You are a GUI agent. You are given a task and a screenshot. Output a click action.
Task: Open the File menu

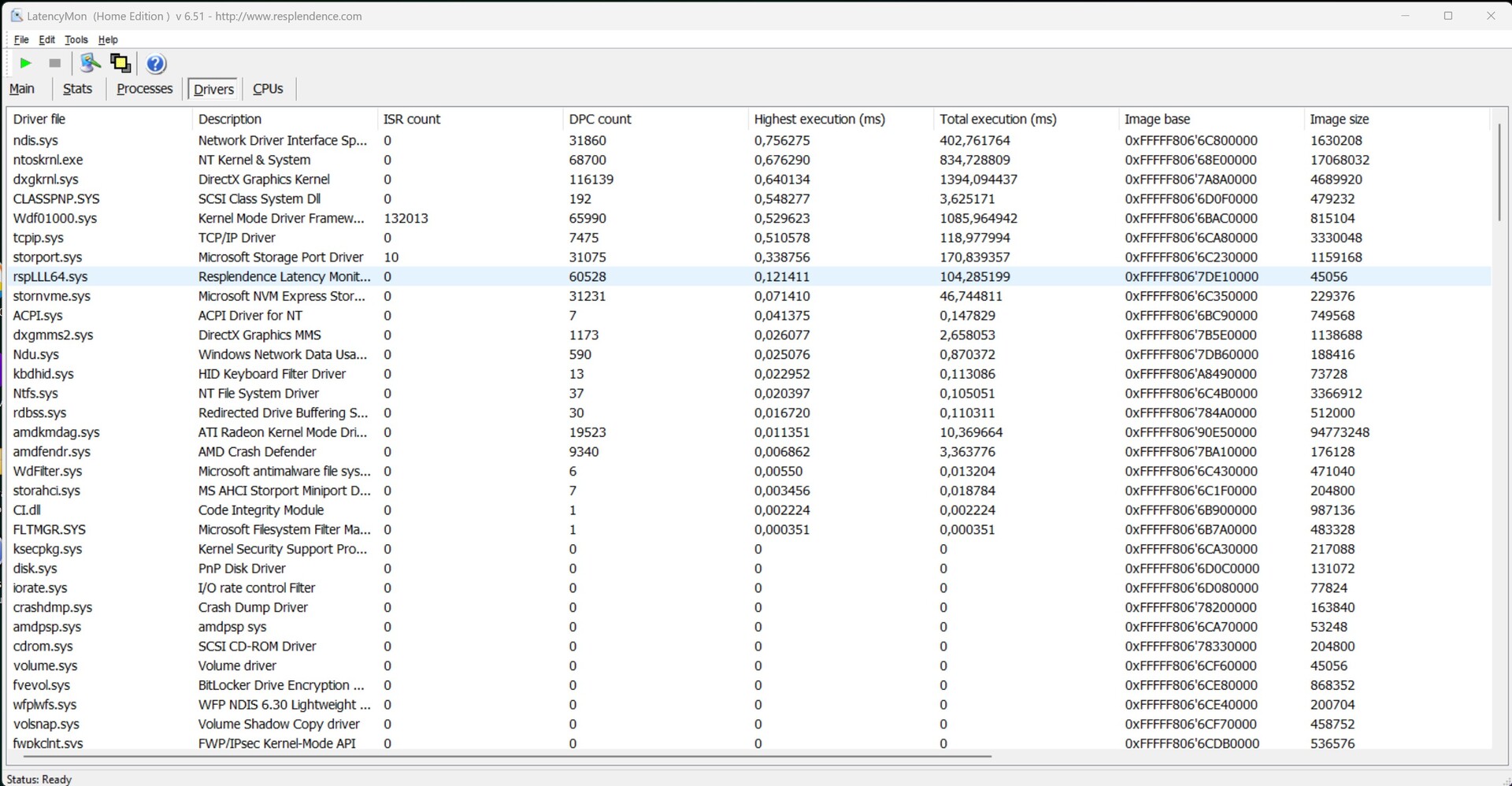click(x=21, y=39)
